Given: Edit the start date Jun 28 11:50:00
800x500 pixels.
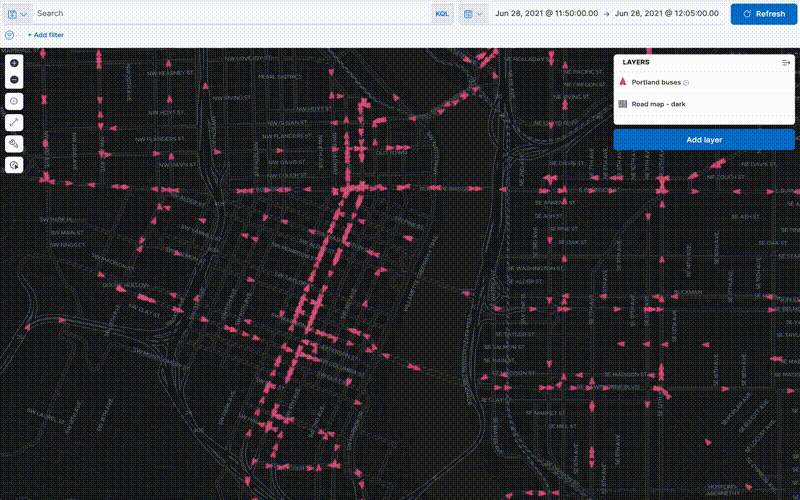Looking at the screenshot, I should tap(546, 14).
